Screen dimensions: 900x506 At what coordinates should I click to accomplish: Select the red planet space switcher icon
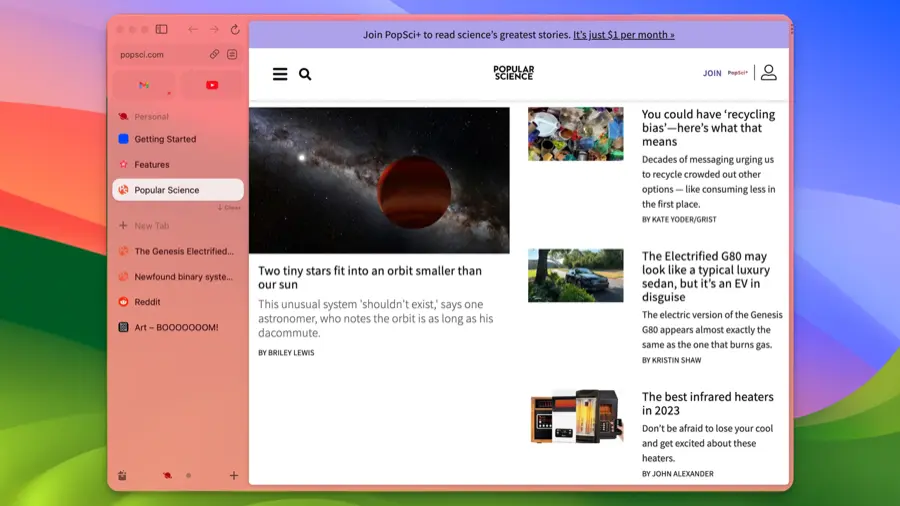click(x=167, y=476)
